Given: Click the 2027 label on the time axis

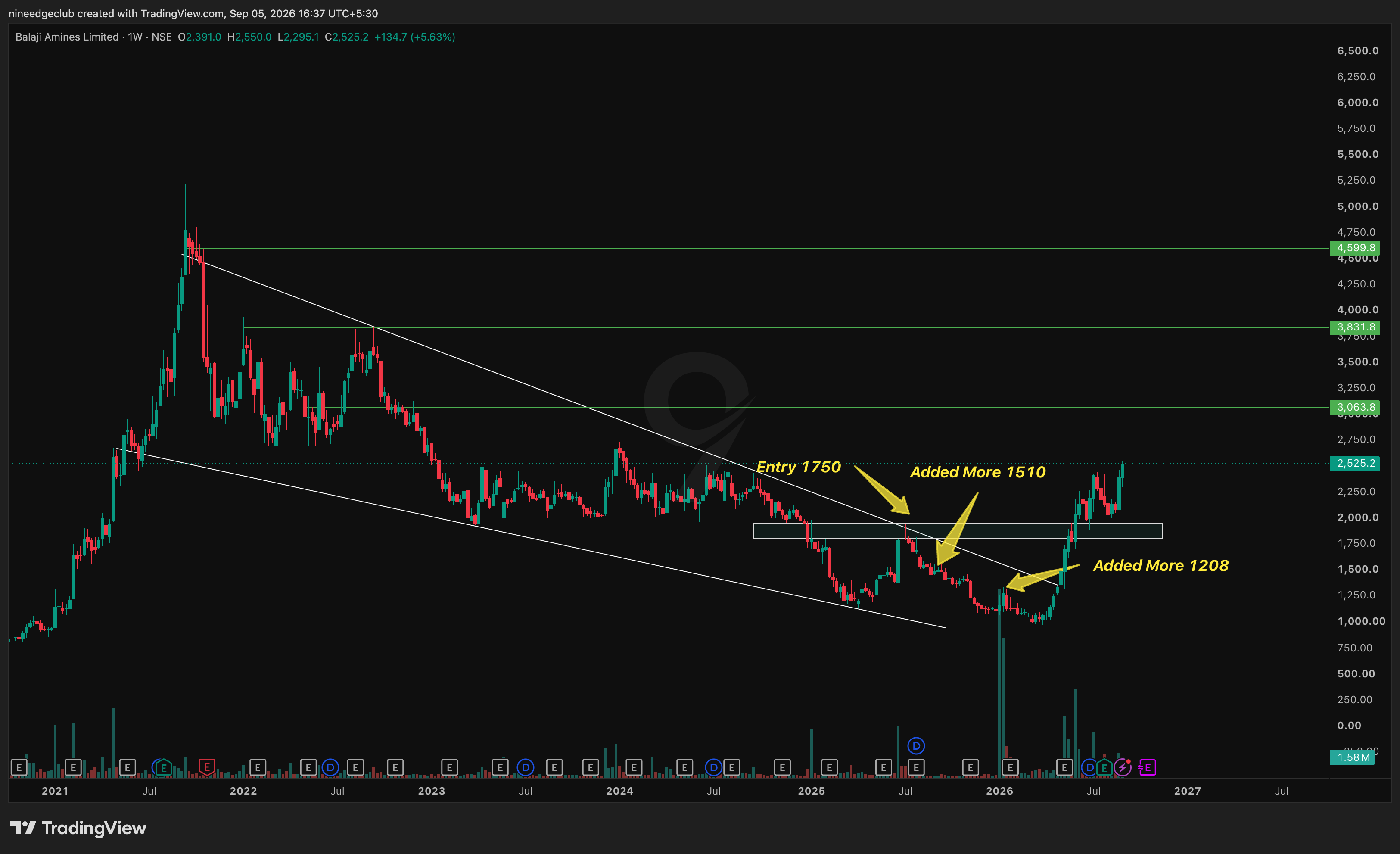Looking at the screenshot, I should [x=1188, y=791].
